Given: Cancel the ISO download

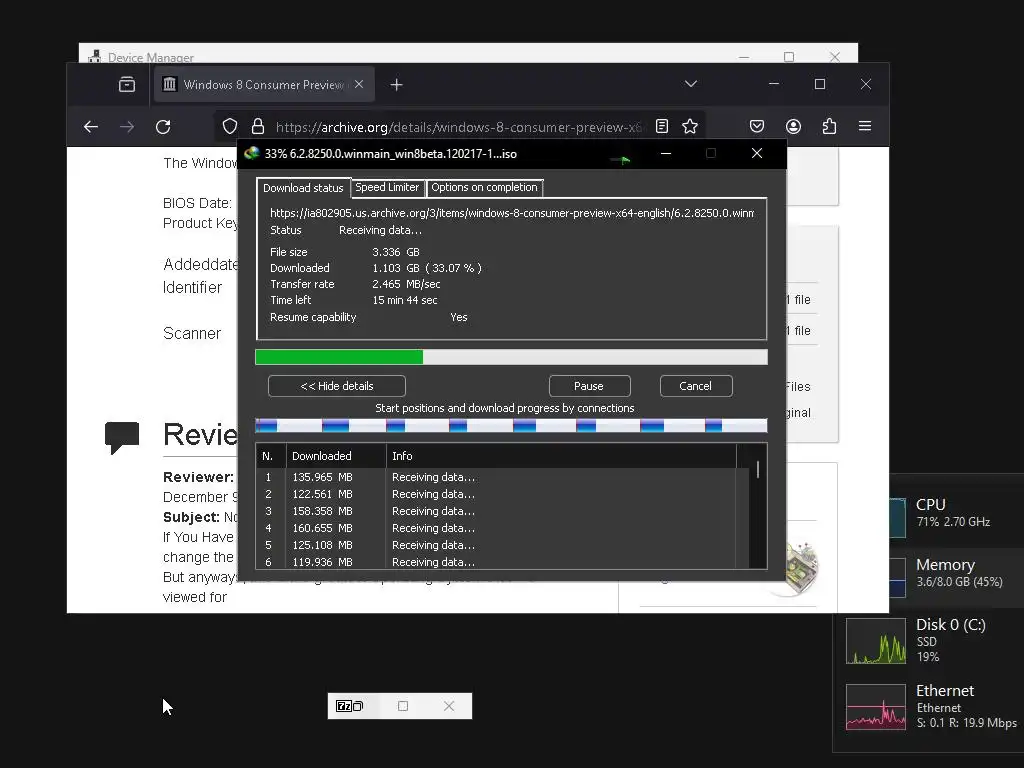Looking at the screenshot, I should pyautogui.click(x=696, y=386).
